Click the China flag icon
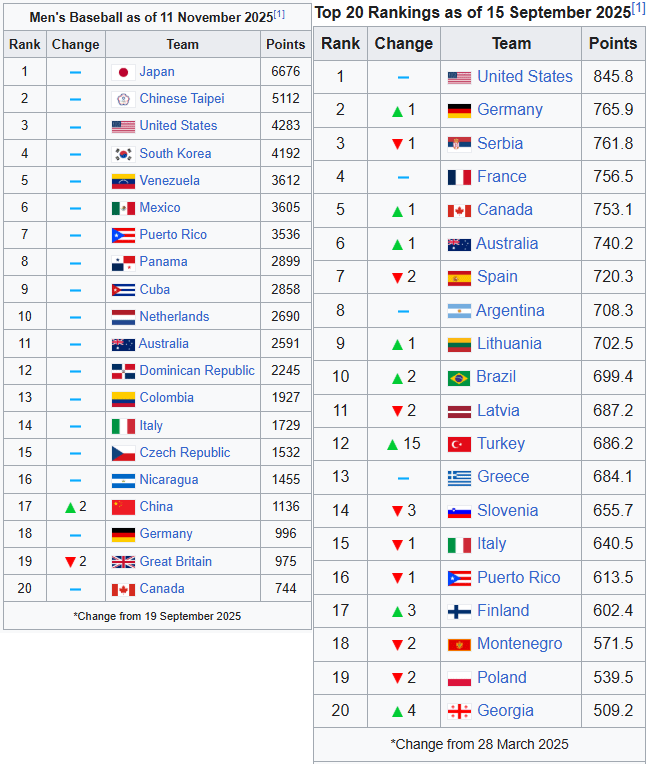Image resolution: width=647 pixels, height=764 pixels. [x=123, y=507]
